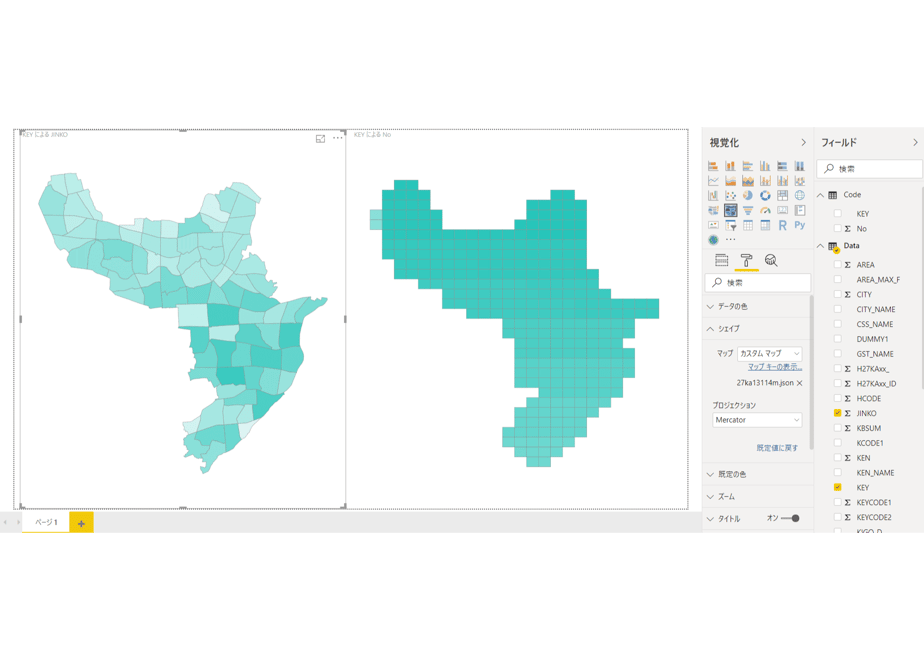
Task: Open the Fields well pane icon
Action: coord(721,260)
